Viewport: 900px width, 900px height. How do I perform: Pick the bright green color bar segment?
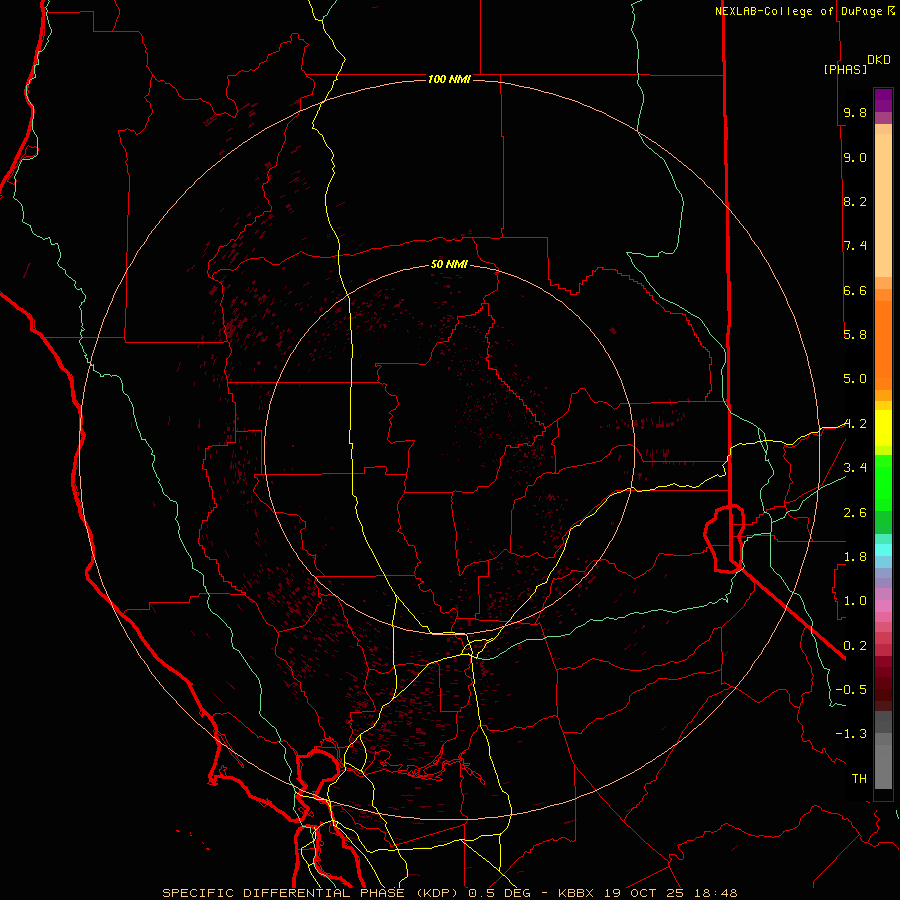point(883,483)
